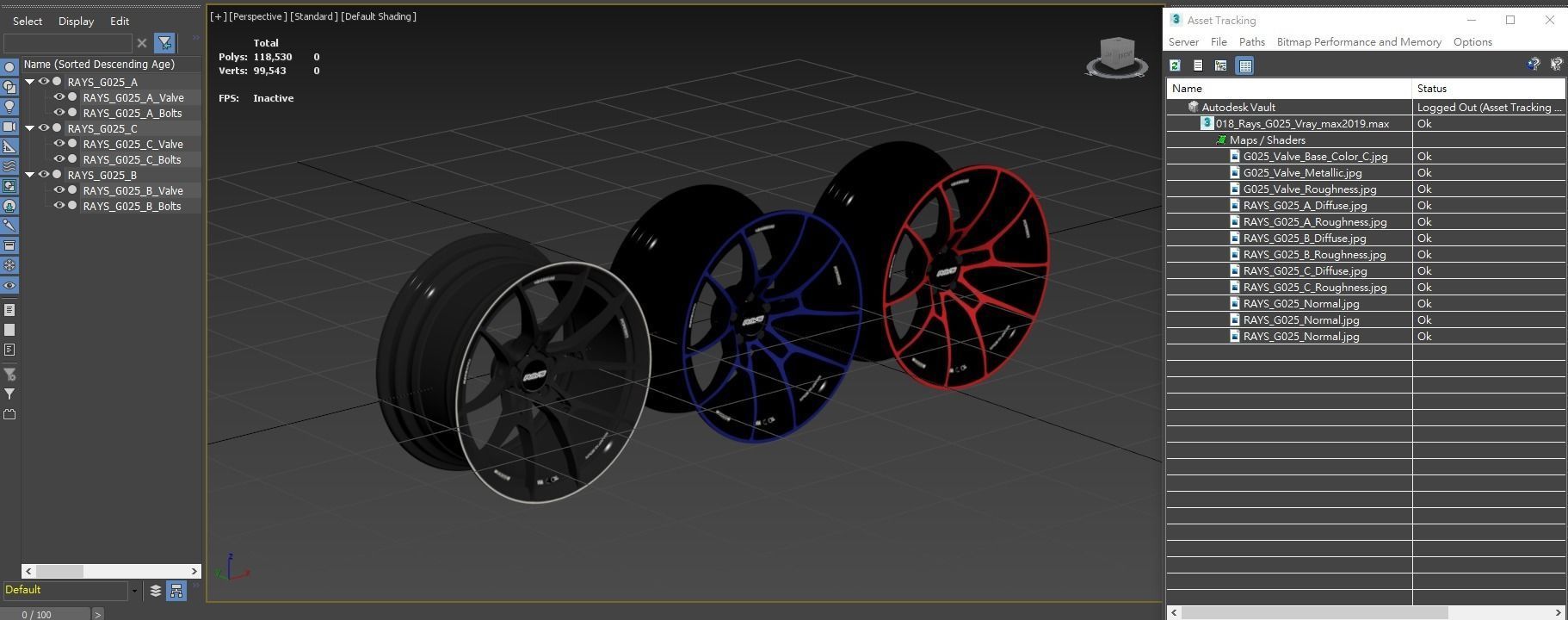Toggle Display Groups filter icon

click(x=9, y=186)
